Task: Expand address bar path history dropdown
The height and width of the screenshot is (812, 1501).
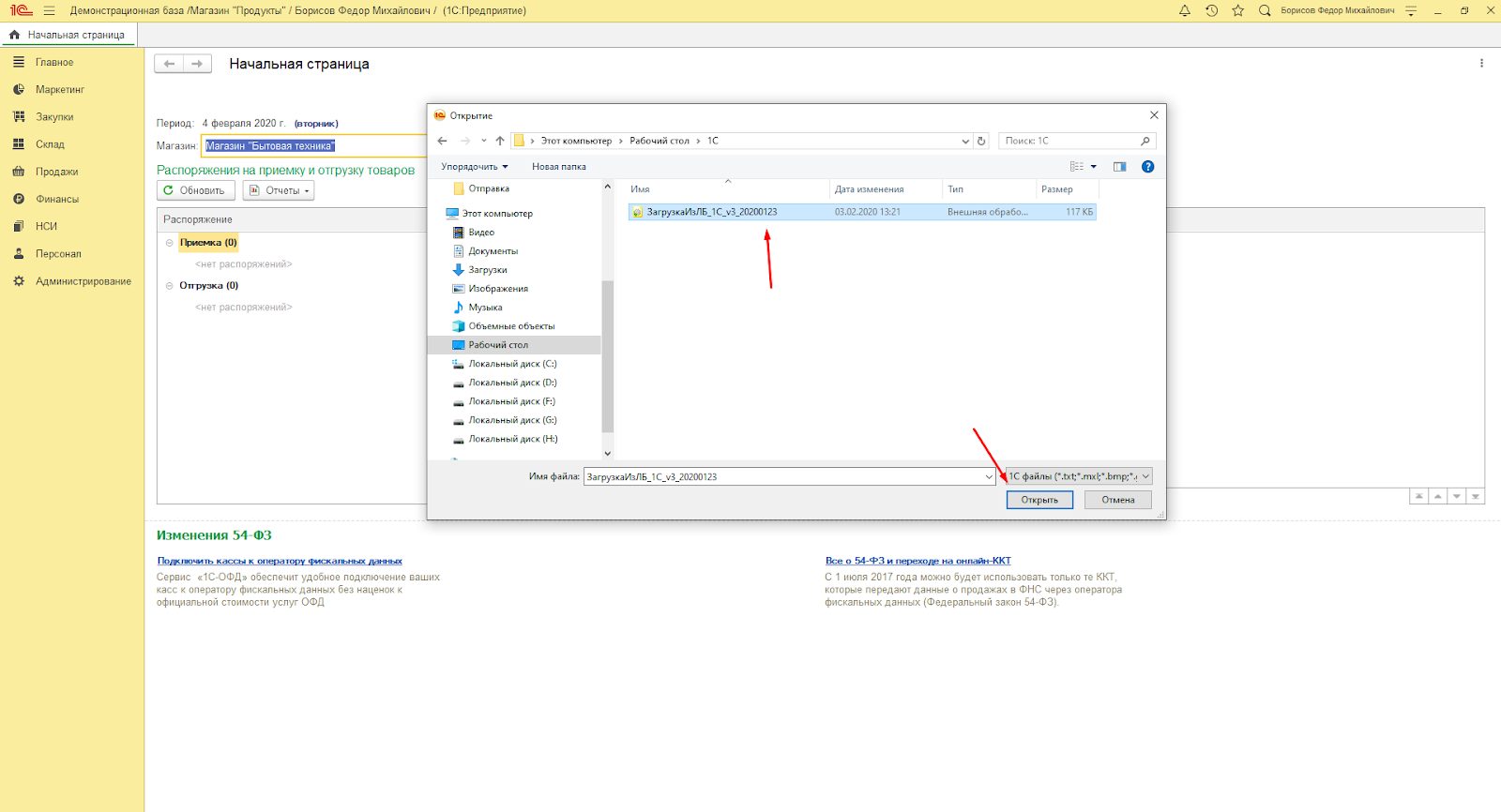Action: (965, 141)
